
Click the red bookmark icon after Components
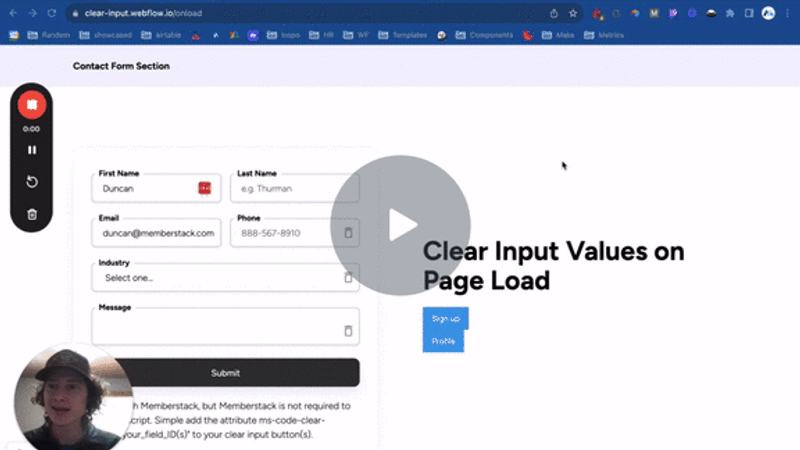point(528,35)
